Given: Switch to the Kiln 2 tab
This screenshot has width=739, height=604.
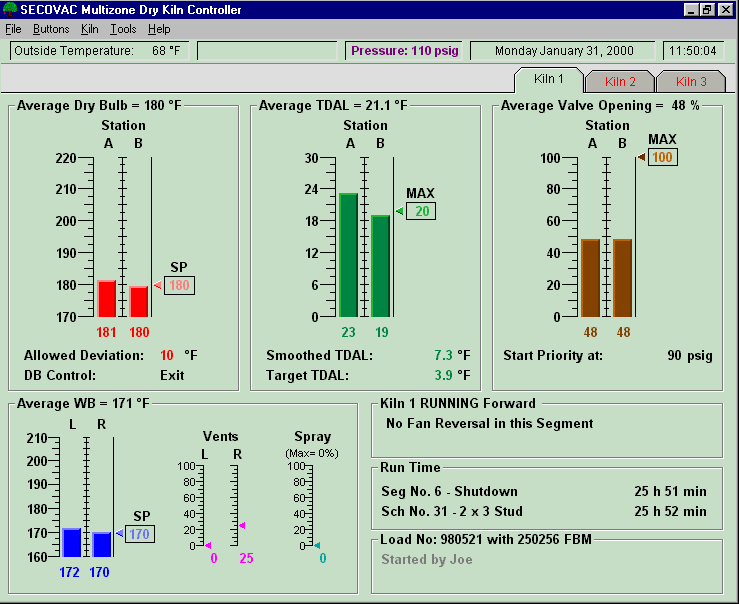Looking at the screenshot, I should [x=620, y=82].
